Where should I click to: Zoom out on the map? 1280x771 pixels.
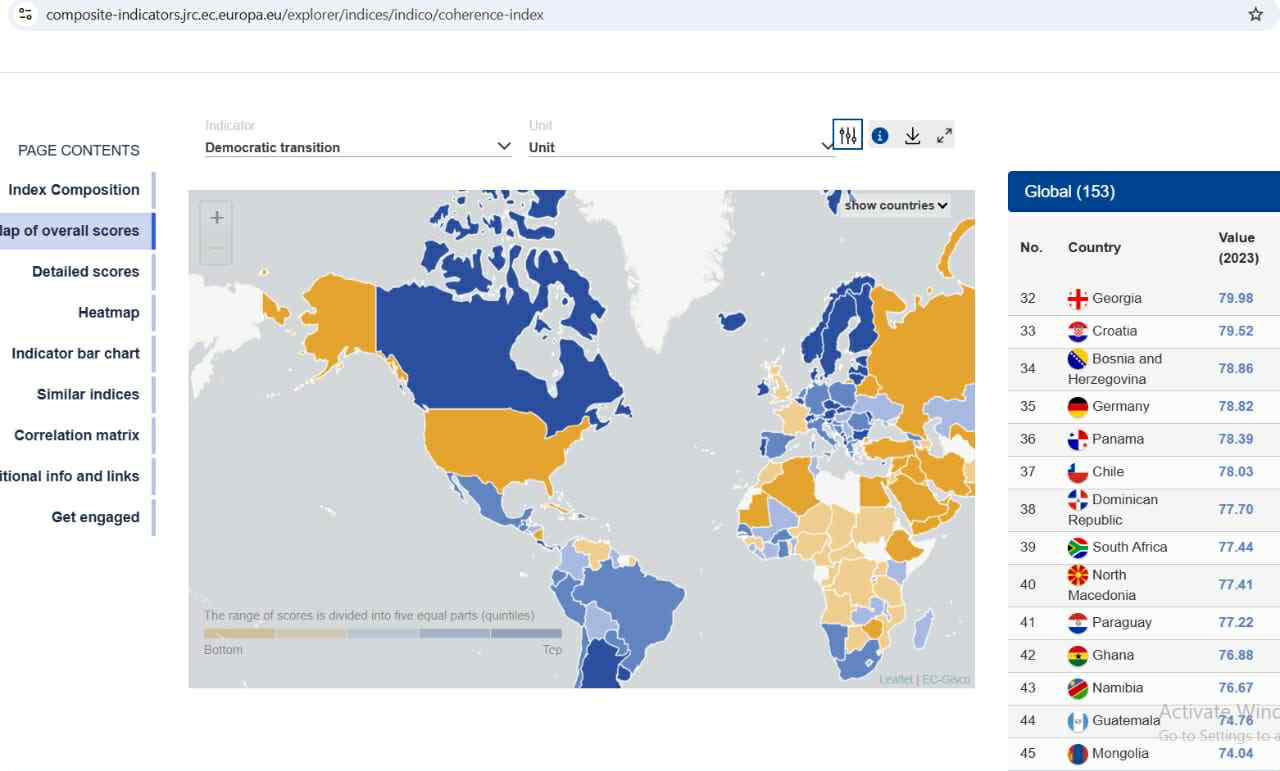pos(216,249)
